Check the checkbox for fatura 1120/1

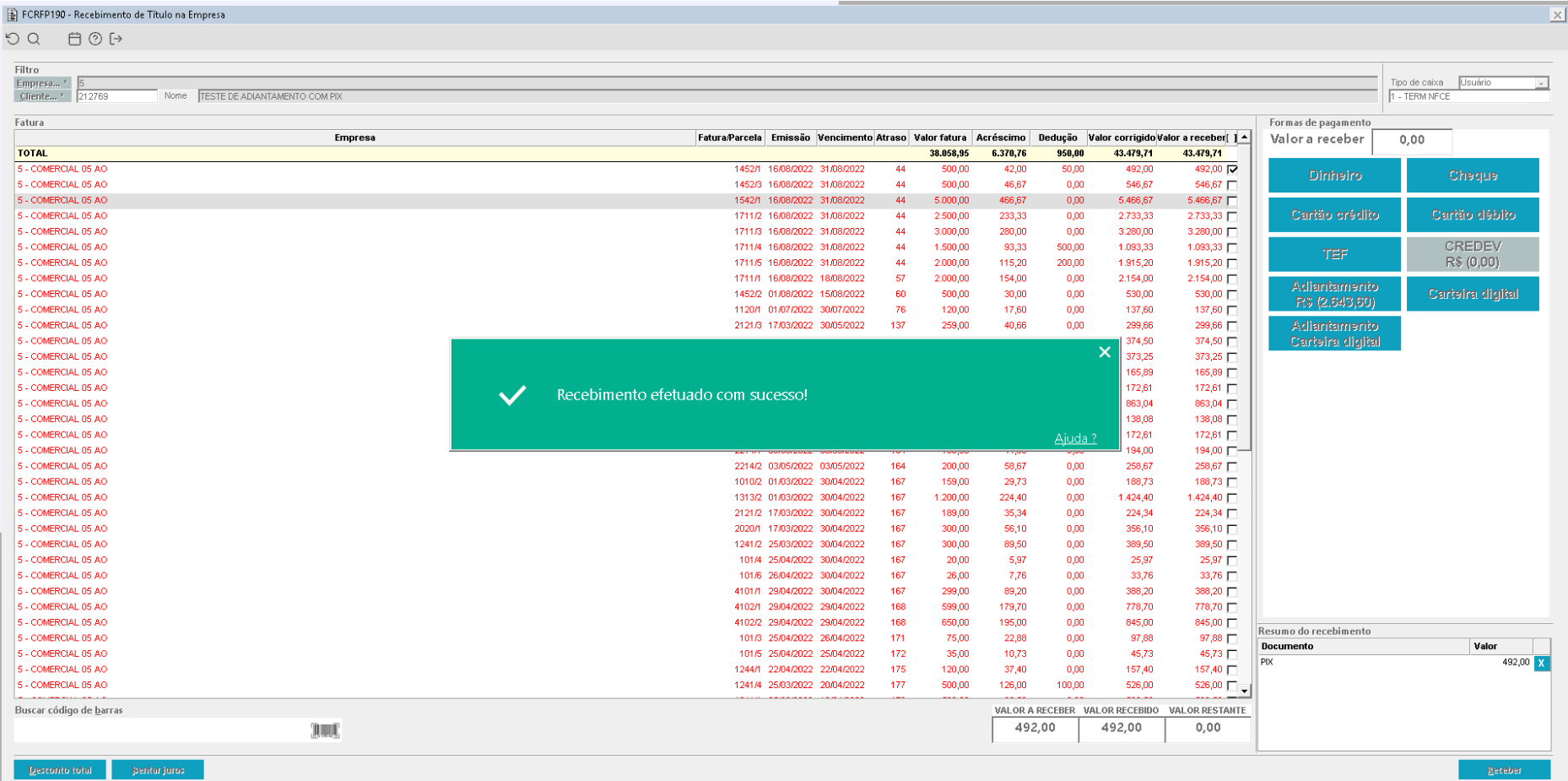pos(1232,310)
